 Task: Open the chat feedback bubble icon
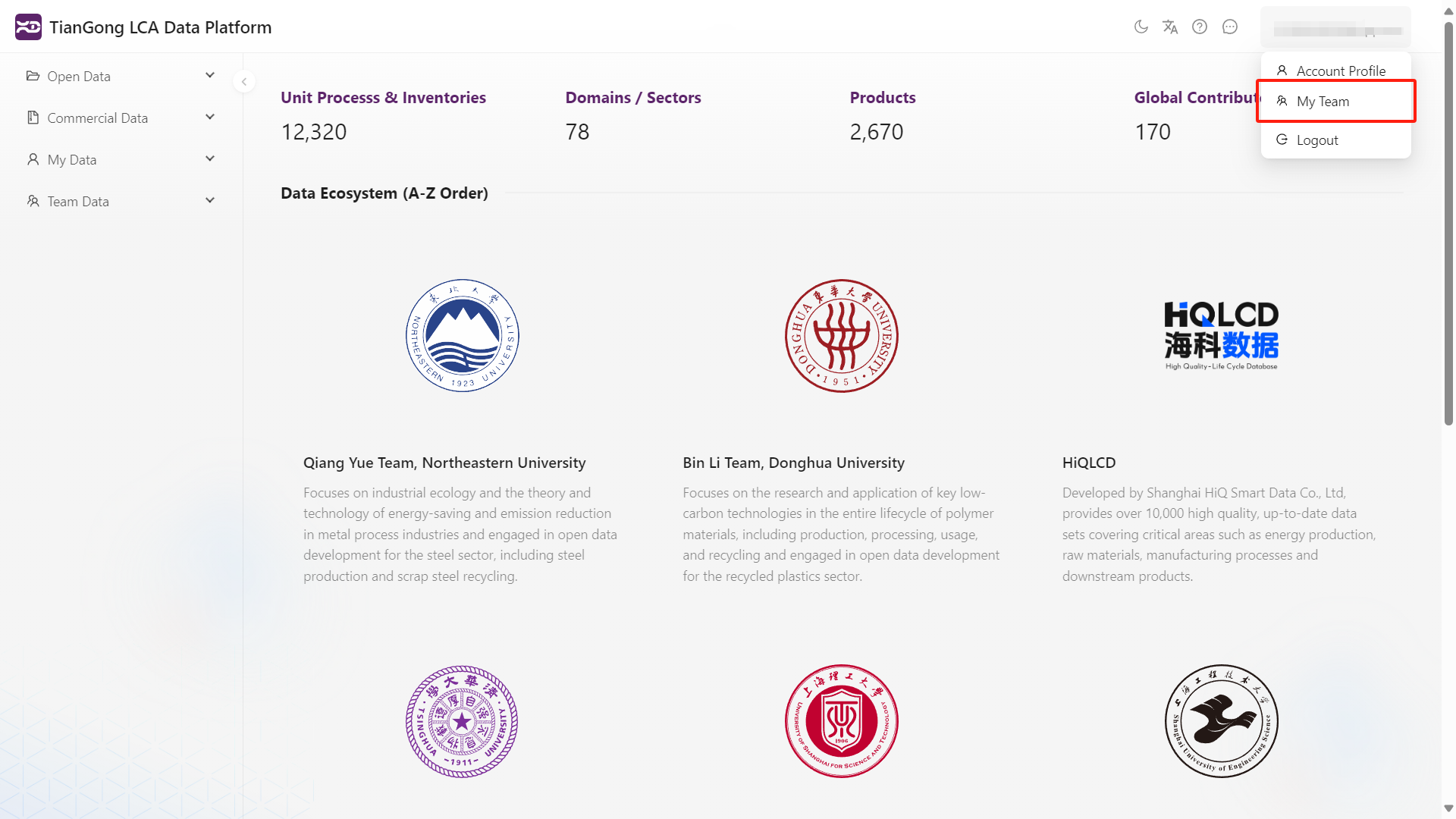(1230, 27)
